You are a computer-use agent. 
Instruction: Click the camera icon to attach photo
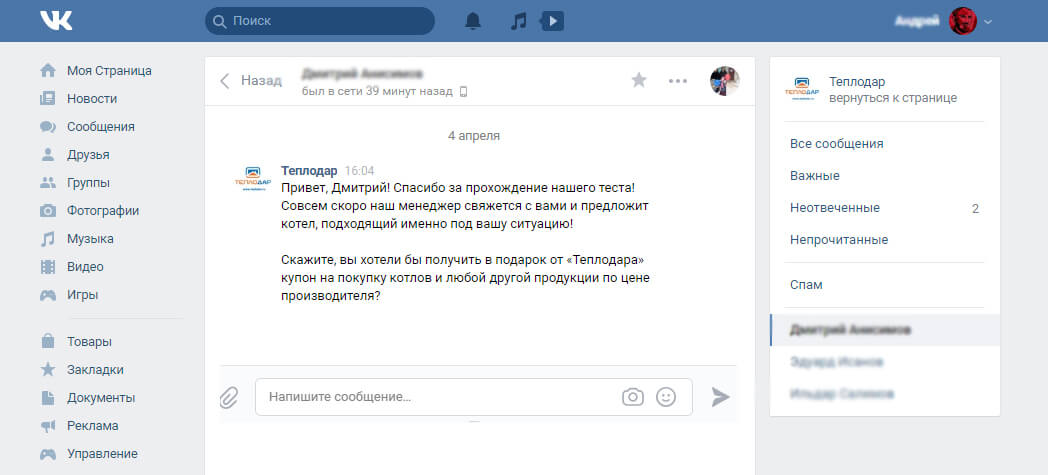point(632,397)
